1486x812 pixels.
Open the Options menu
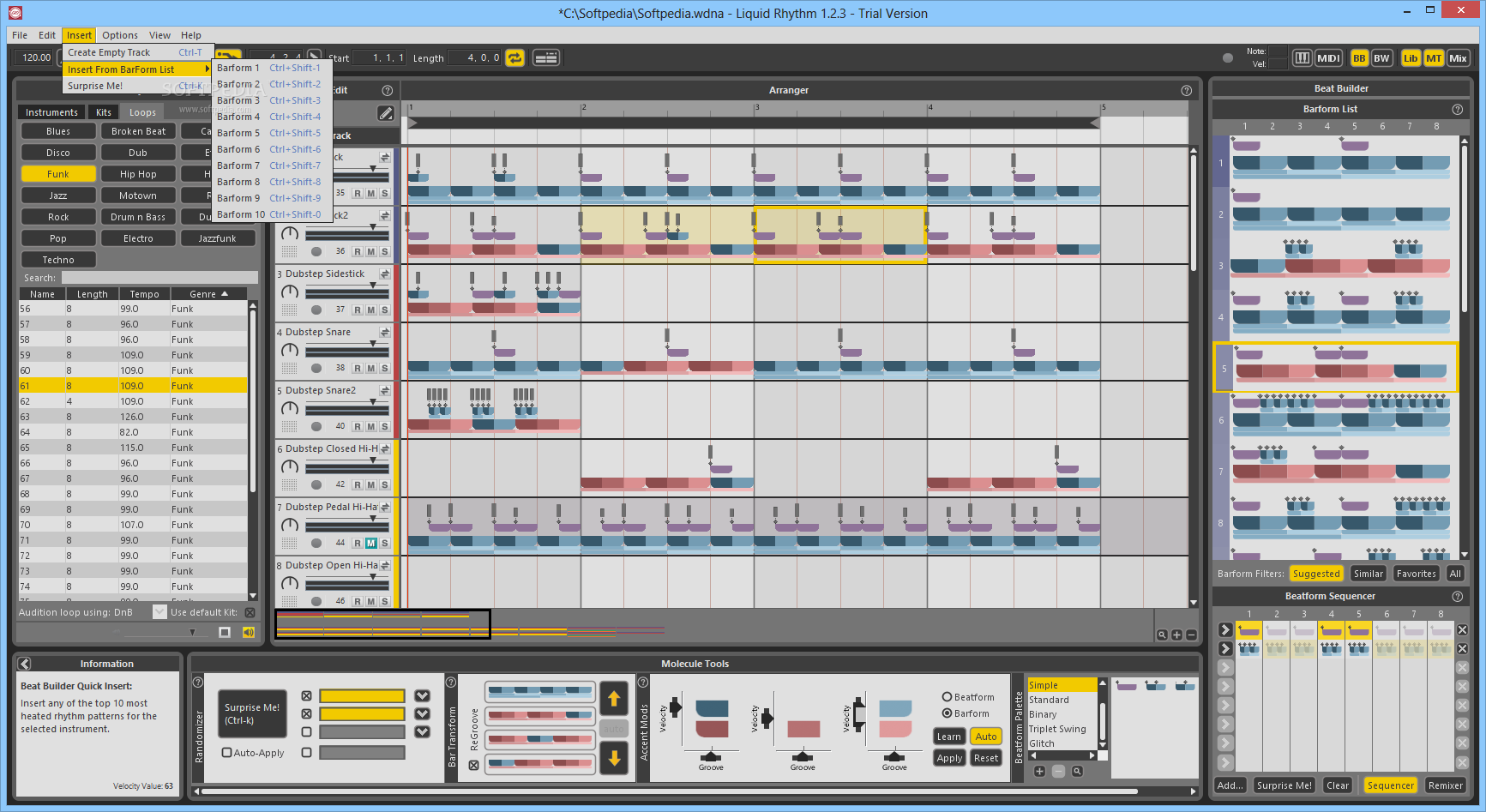point(120,35)
